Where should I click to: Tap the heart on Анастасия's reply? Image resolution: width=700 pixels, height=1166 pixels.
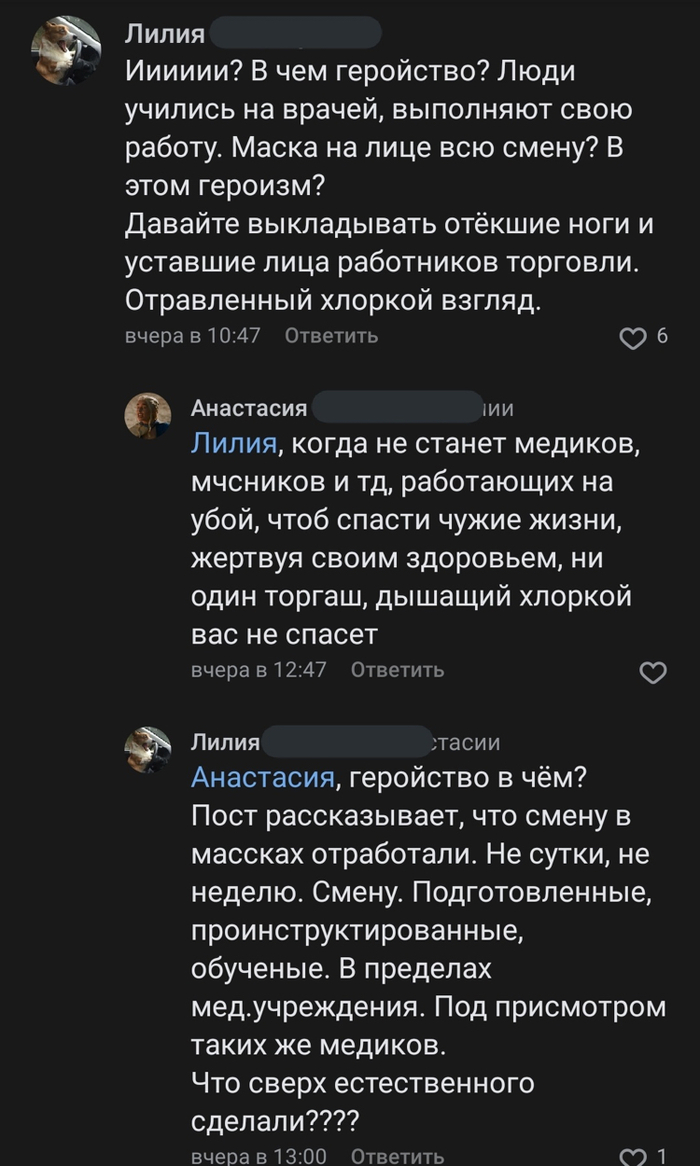652,673
